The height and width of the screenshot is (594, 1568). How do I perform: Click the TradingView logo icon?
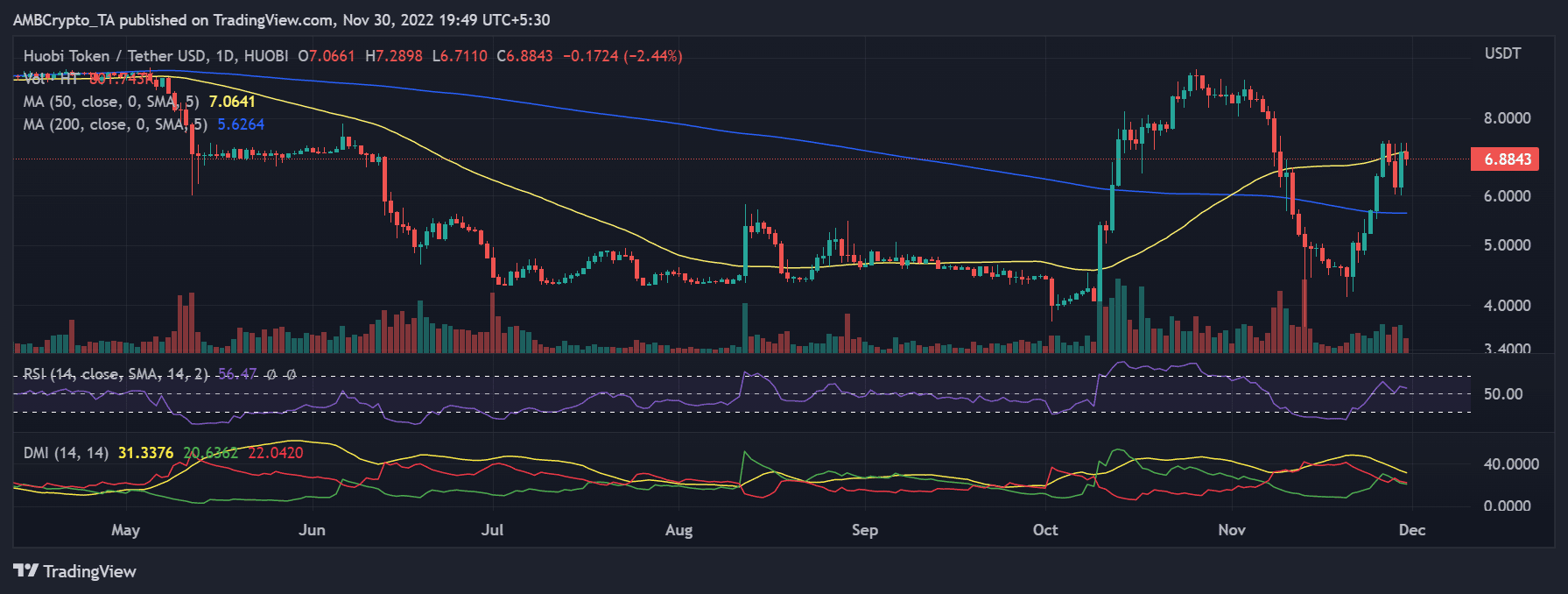click(x=25, y=571)
